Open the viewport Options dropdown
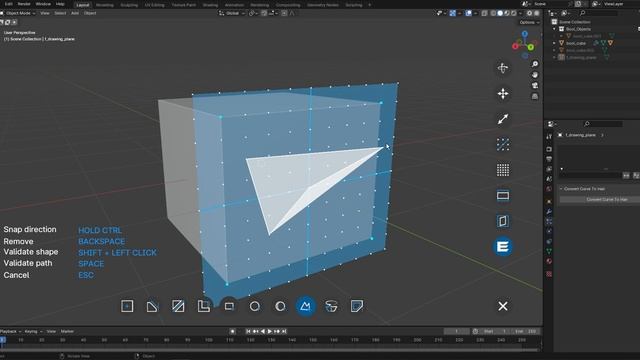 click(x=529, y=22)
